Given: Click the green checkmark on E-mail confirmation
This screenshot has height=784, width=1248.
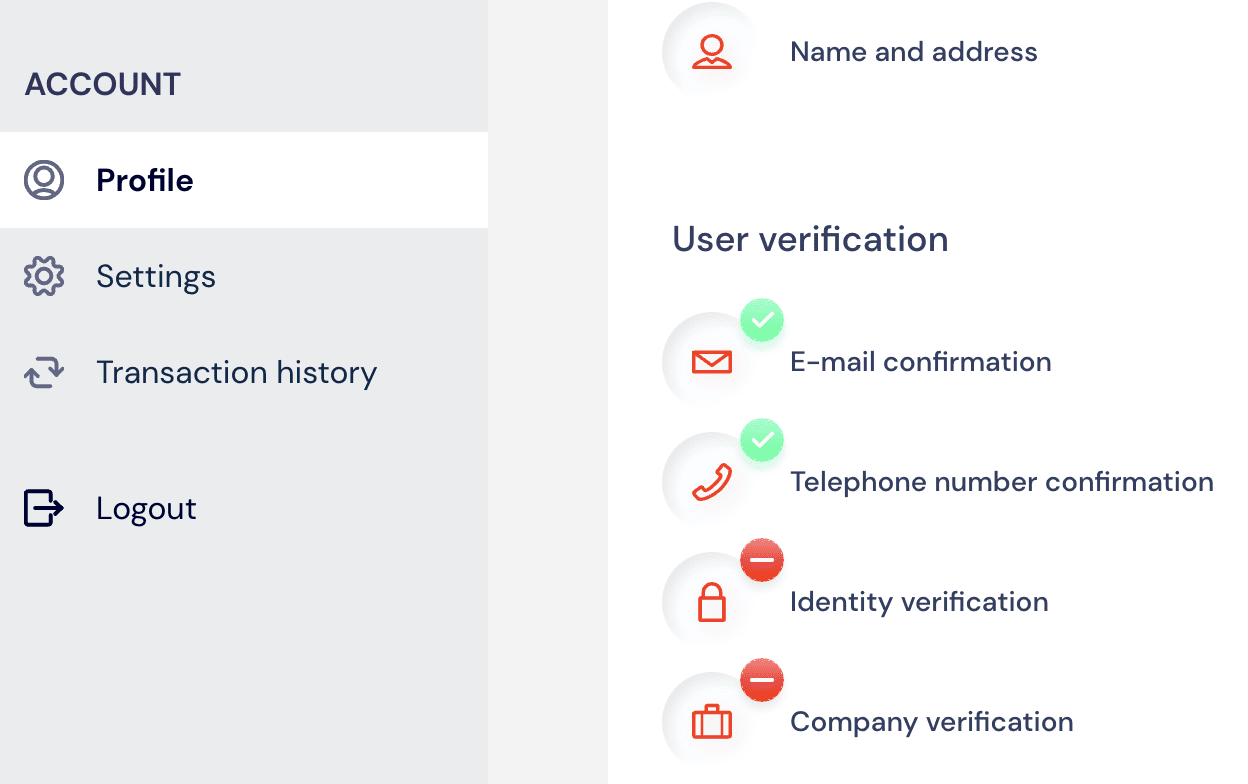Looking at the screenshot, I should tap(762, 320).
